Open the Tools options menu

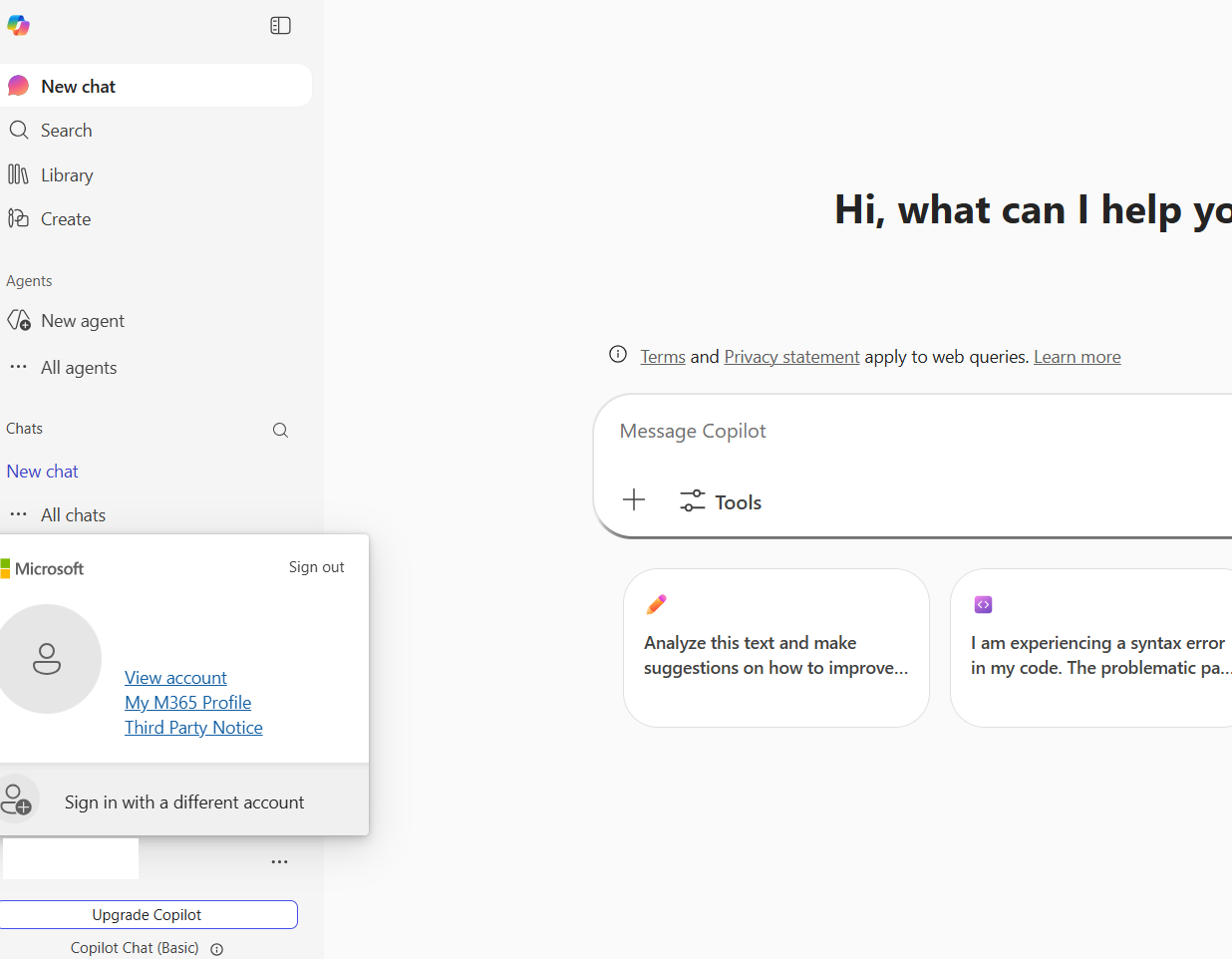click(x=721, y=501)
